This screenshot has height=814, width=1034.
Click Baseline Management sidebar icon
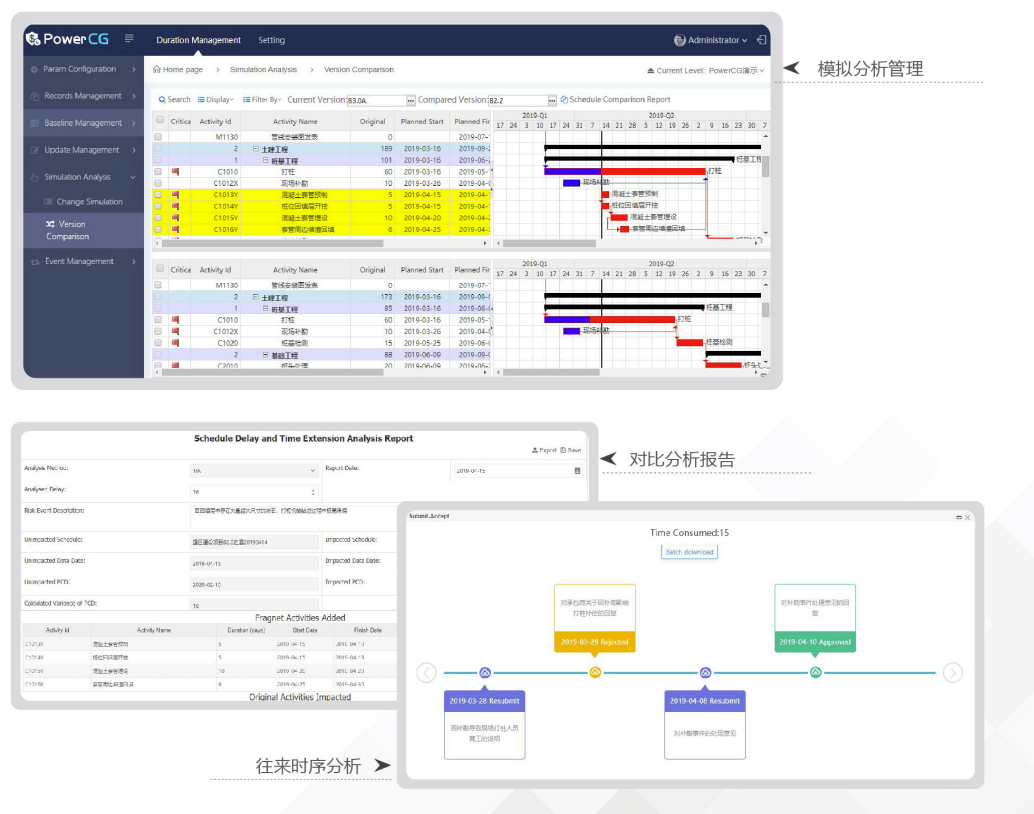click(x=35, y=123)
